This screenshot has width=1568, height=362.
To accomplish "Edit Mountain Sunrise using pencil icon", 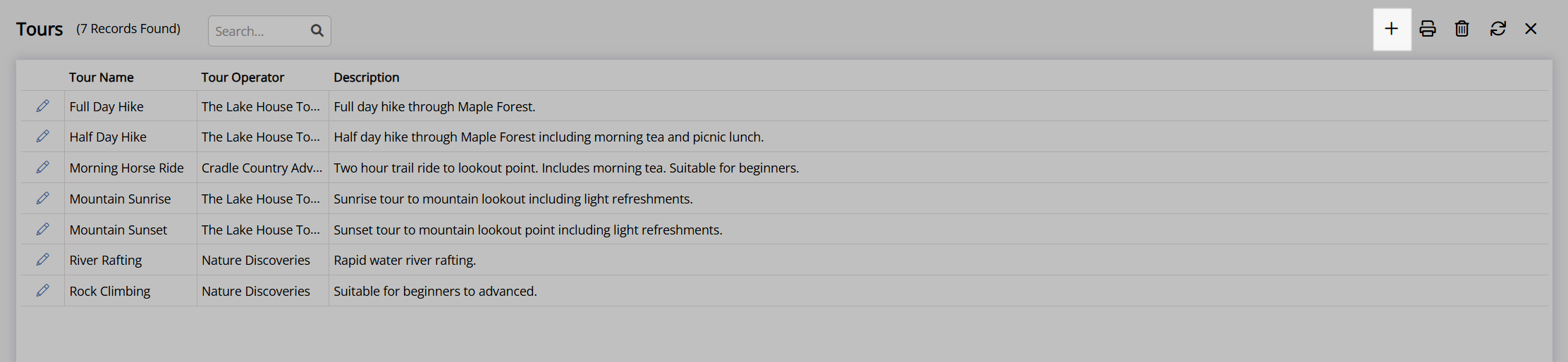I will point(43,198).
